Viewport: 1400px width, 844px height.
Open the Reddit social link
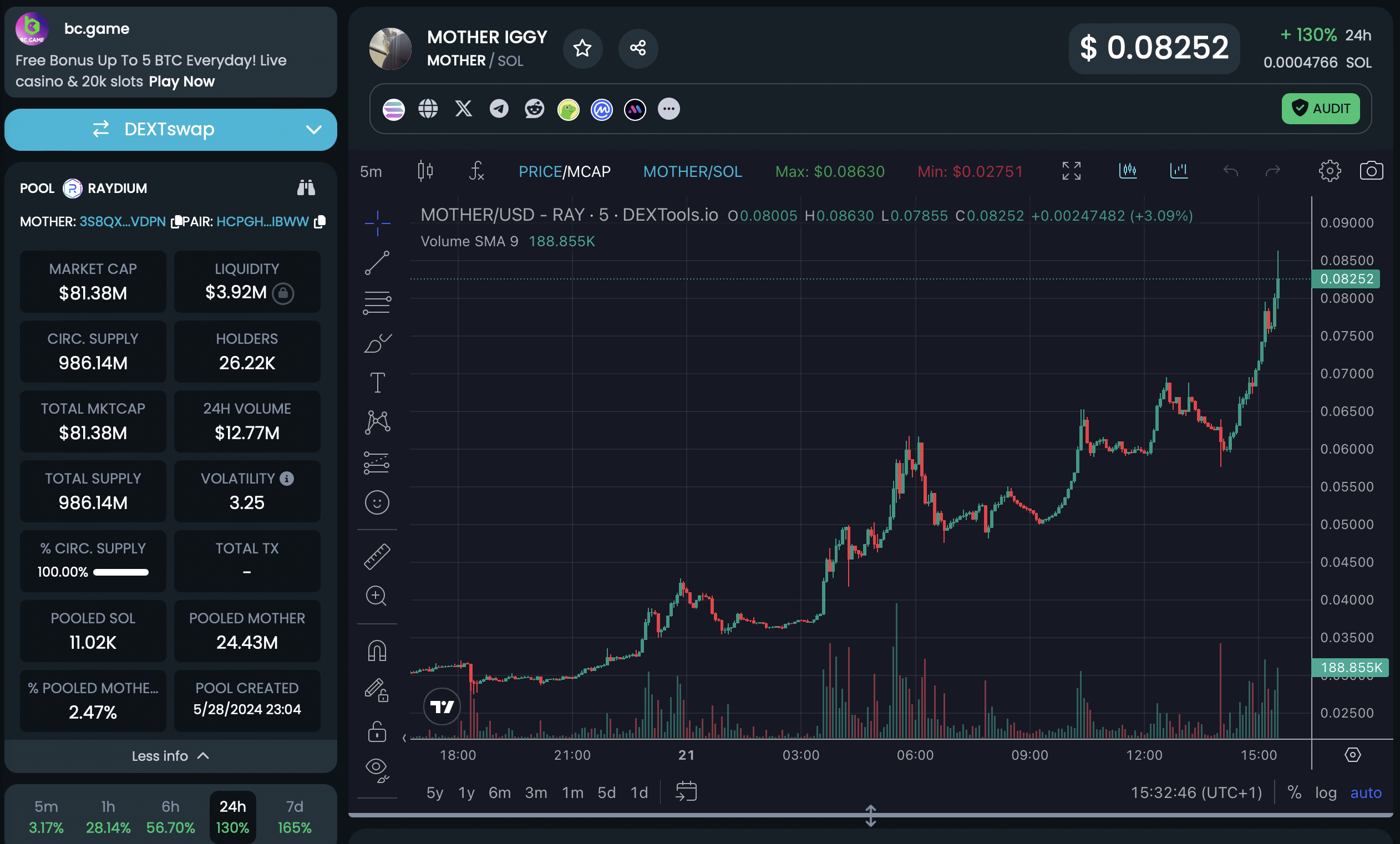coord(534,109)
